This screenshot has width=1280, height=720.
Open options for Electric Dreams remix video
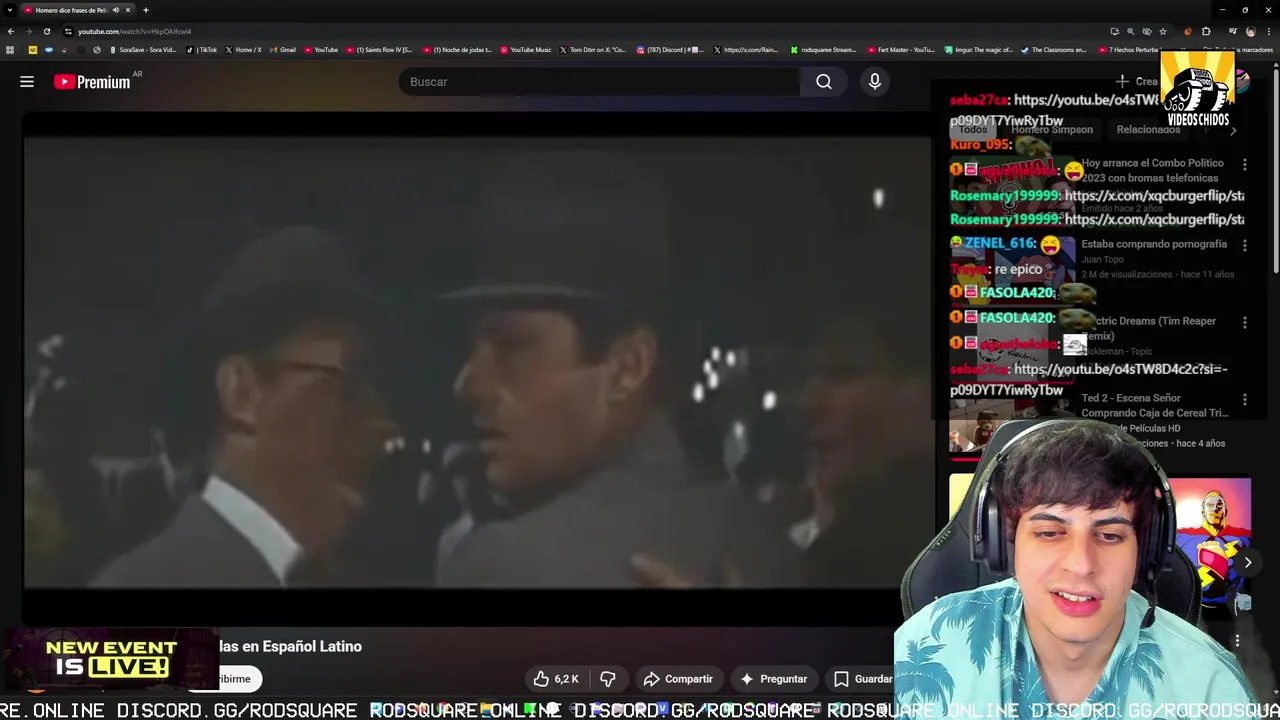1245,323
